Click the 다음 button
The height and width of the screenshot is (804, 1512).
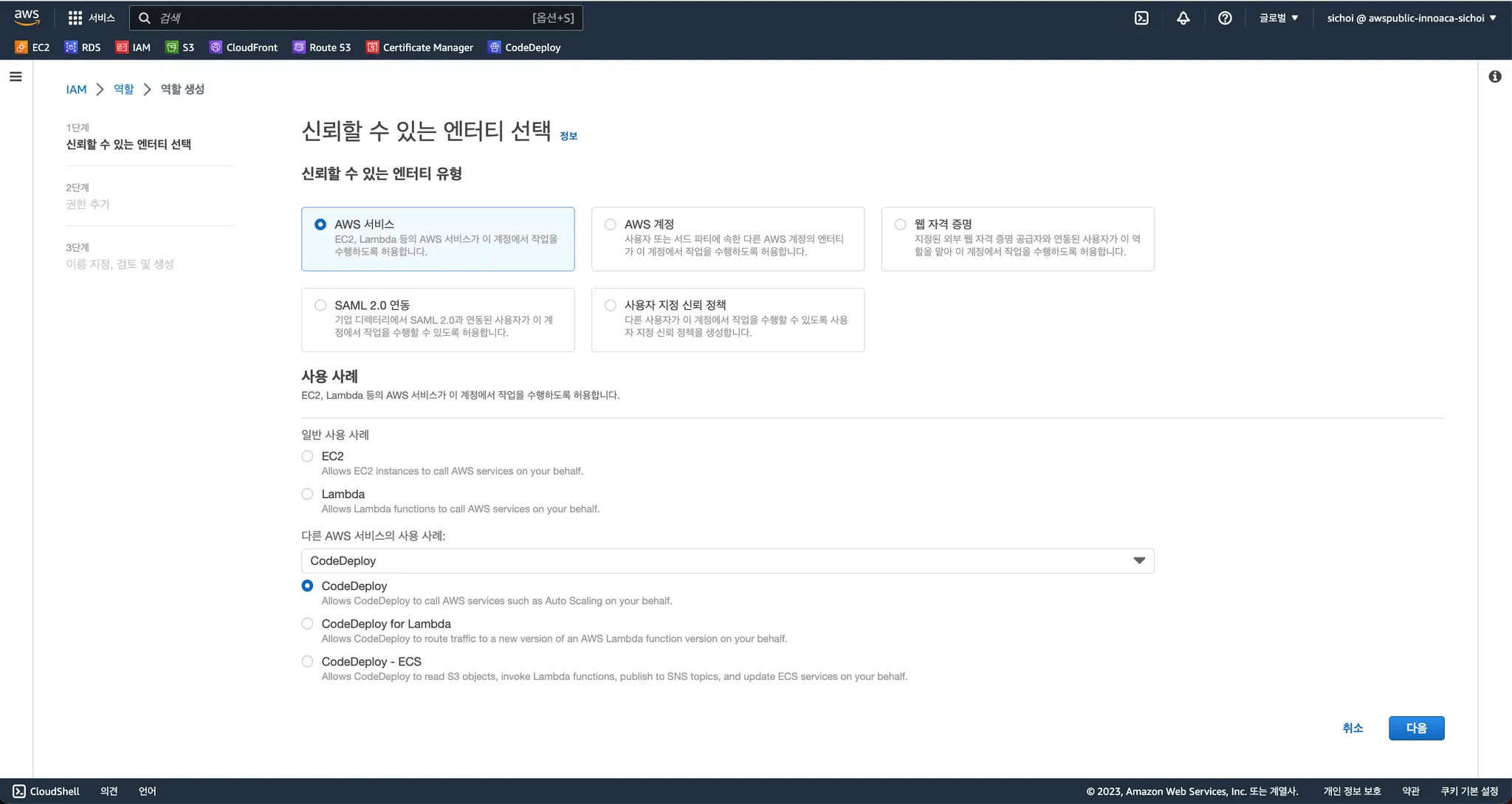click(1416, 728)
